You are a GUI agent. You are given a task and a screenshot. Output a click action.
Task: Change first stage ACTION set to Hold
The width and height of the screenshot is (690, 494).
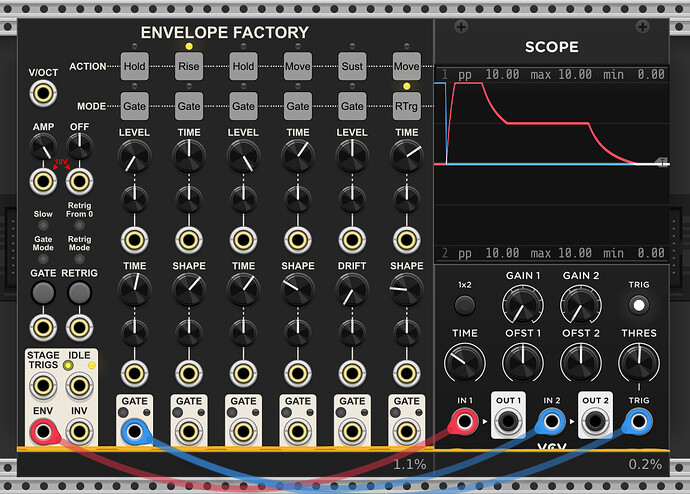134,66
